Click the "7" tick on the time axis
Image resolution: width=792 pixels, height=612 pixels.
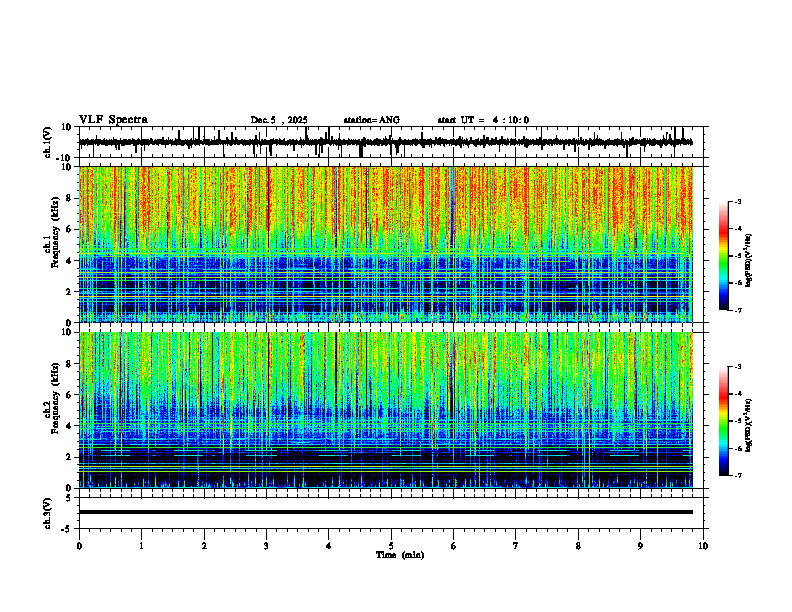[516, 546]
